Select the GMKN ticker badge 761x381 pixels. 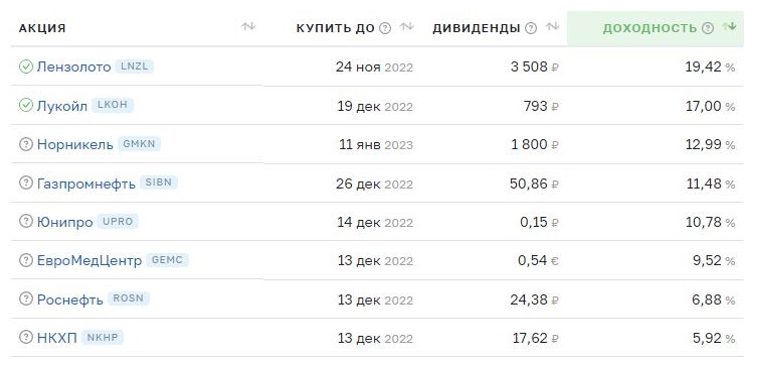(x=139, y=144)
